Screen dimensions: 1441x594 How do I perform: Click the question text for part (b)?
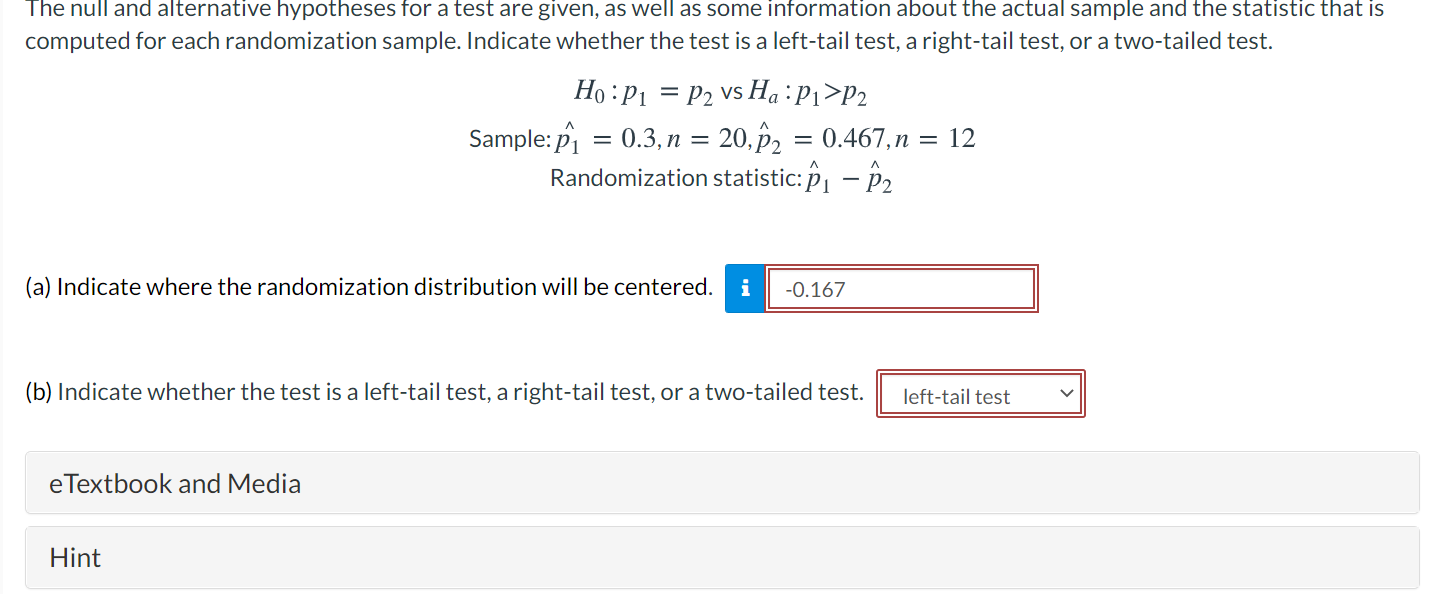coord(444,391)
